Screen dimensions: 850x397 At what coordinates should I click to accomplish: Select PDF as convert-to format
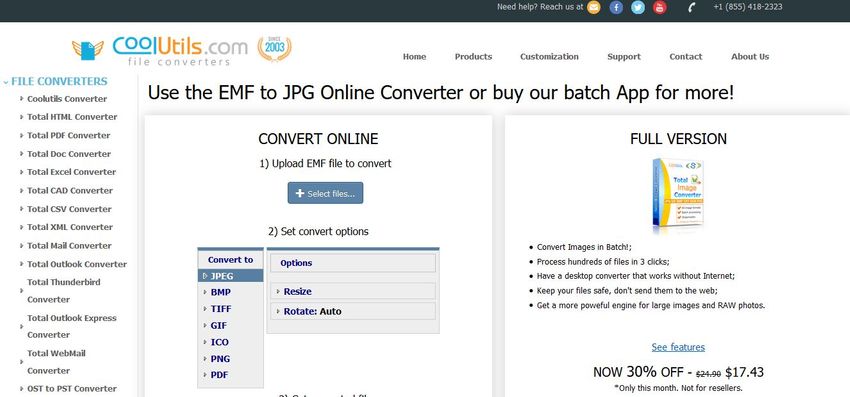tap(230, 375)
